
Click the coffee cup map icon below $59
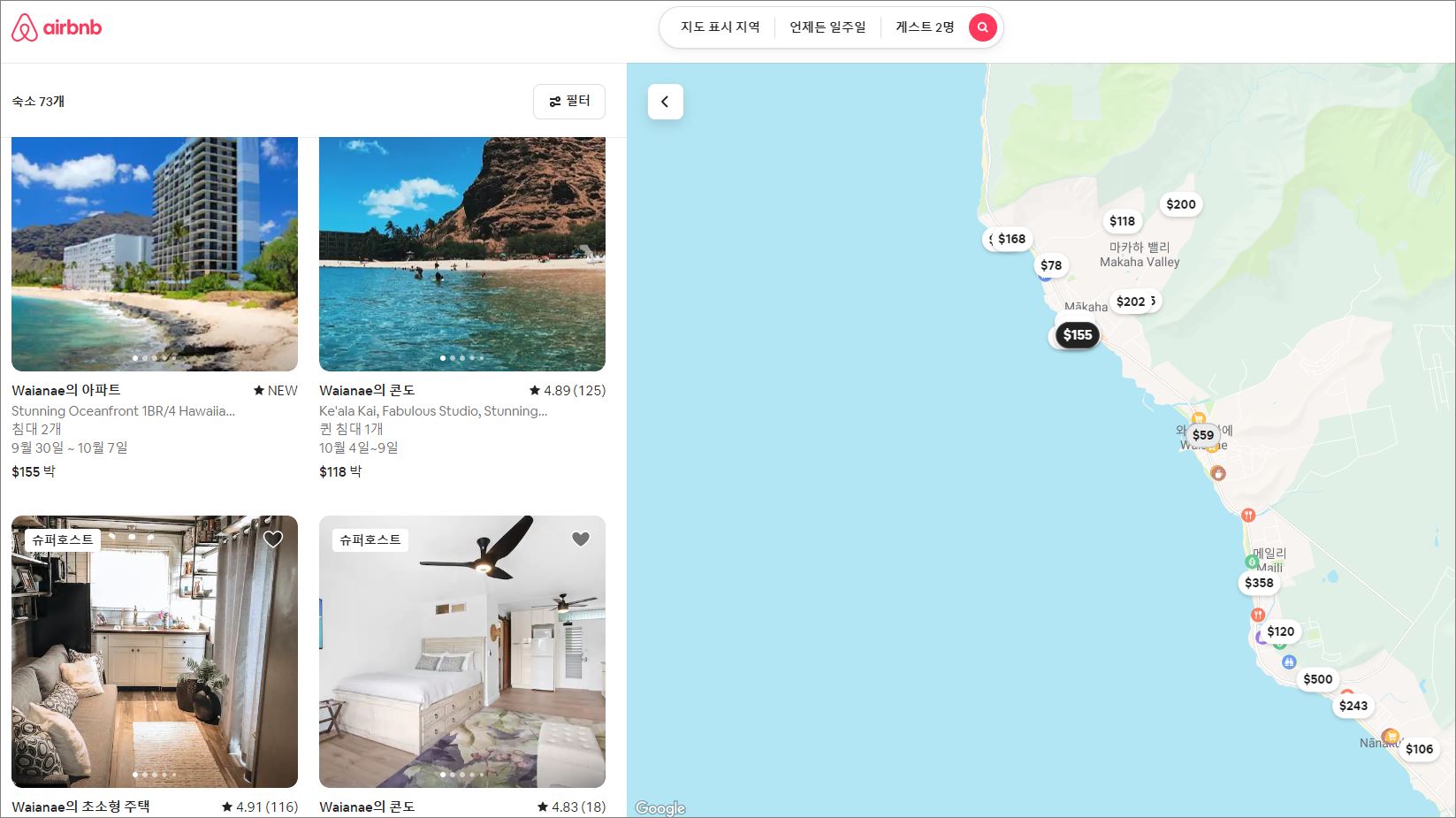click(1218, 473)
